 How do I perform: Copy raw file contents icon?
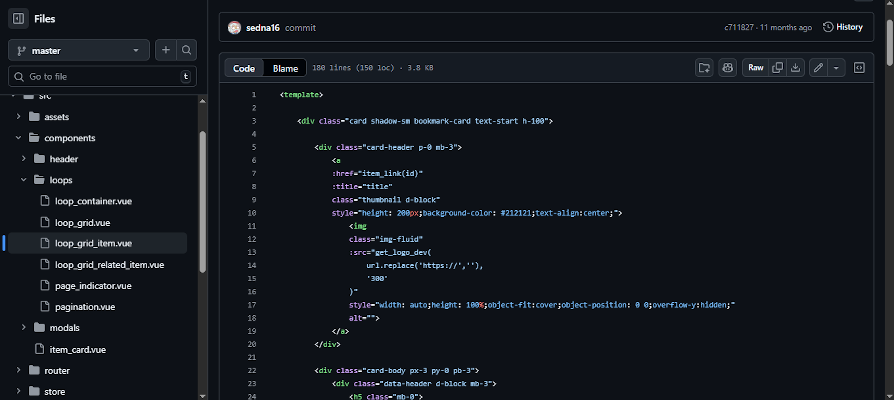[777, 68]
